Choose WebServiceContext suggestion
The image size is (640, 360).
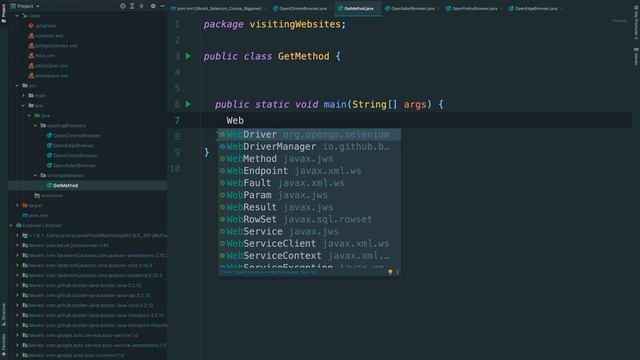coord(309,256)
